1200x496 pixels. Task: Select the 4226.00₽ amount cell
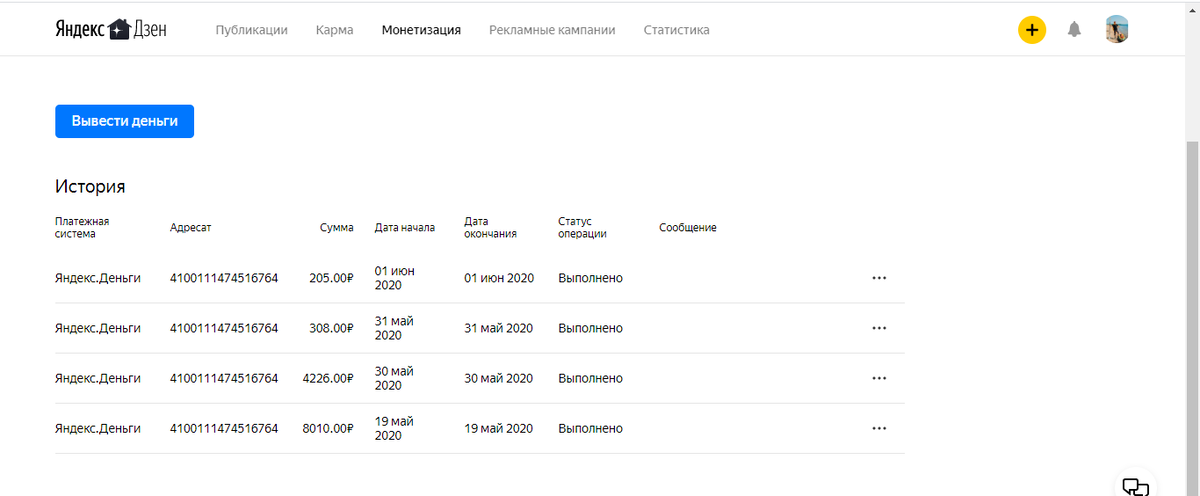pos(328,378)
